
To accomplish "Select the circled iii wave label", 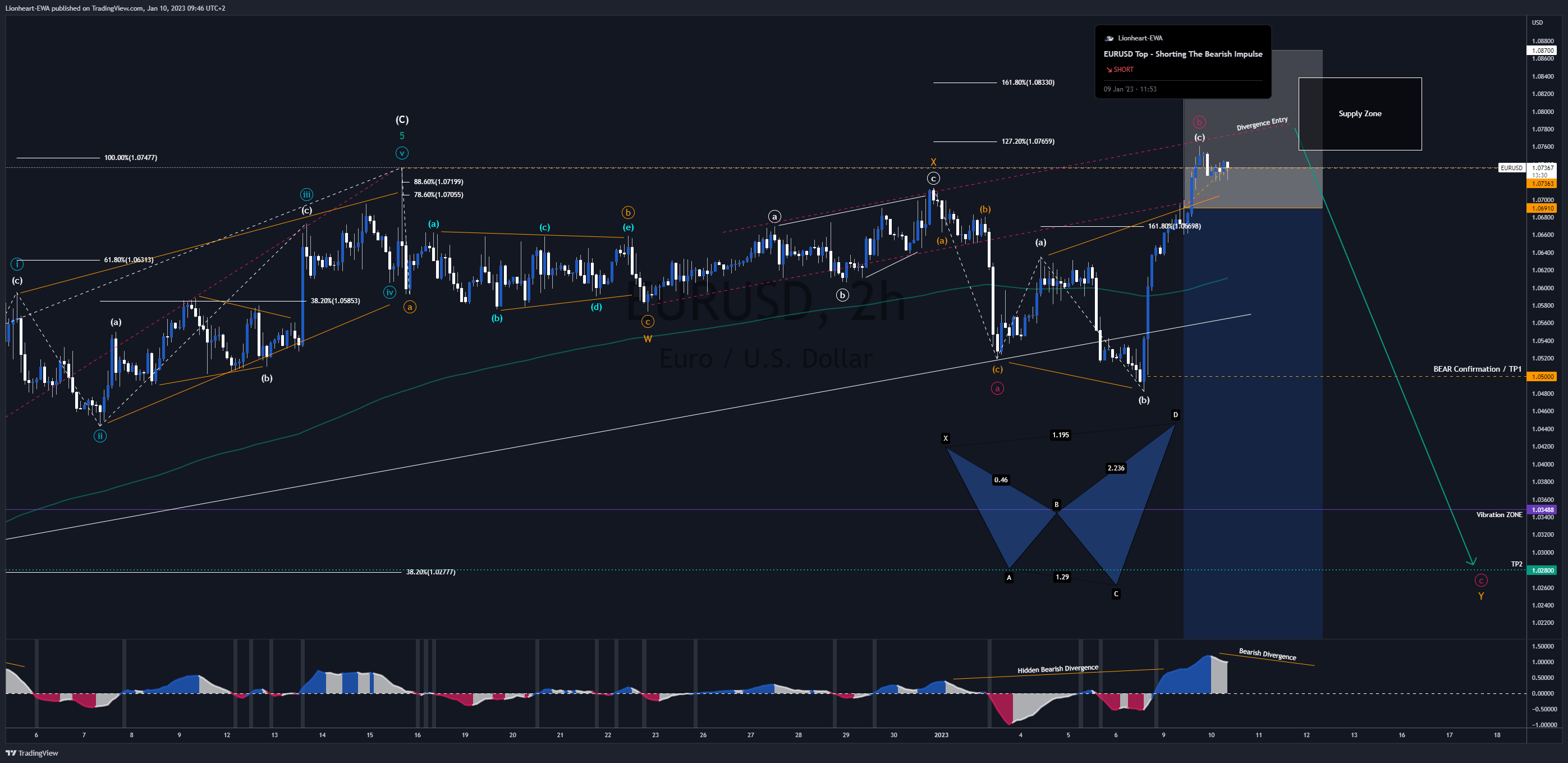I will [306, 195].
